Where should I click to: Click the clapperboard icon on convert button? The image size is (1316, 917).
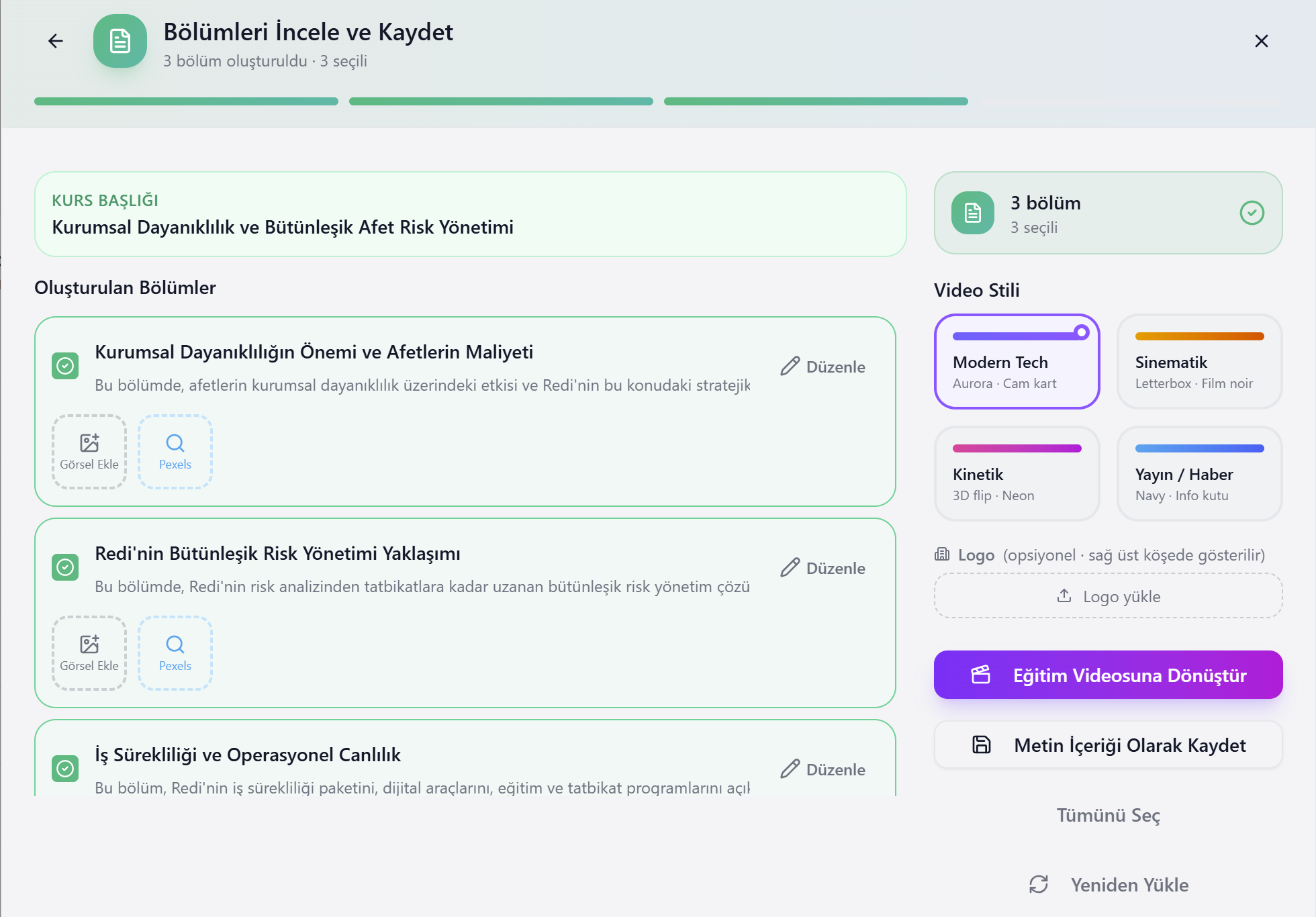(981, 675)
